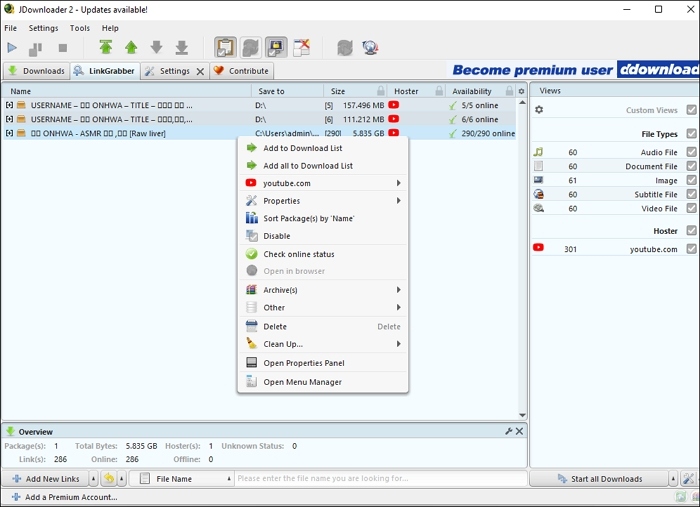
Task: Click the check for updates globe icon
Action: (x=371, y=48)
